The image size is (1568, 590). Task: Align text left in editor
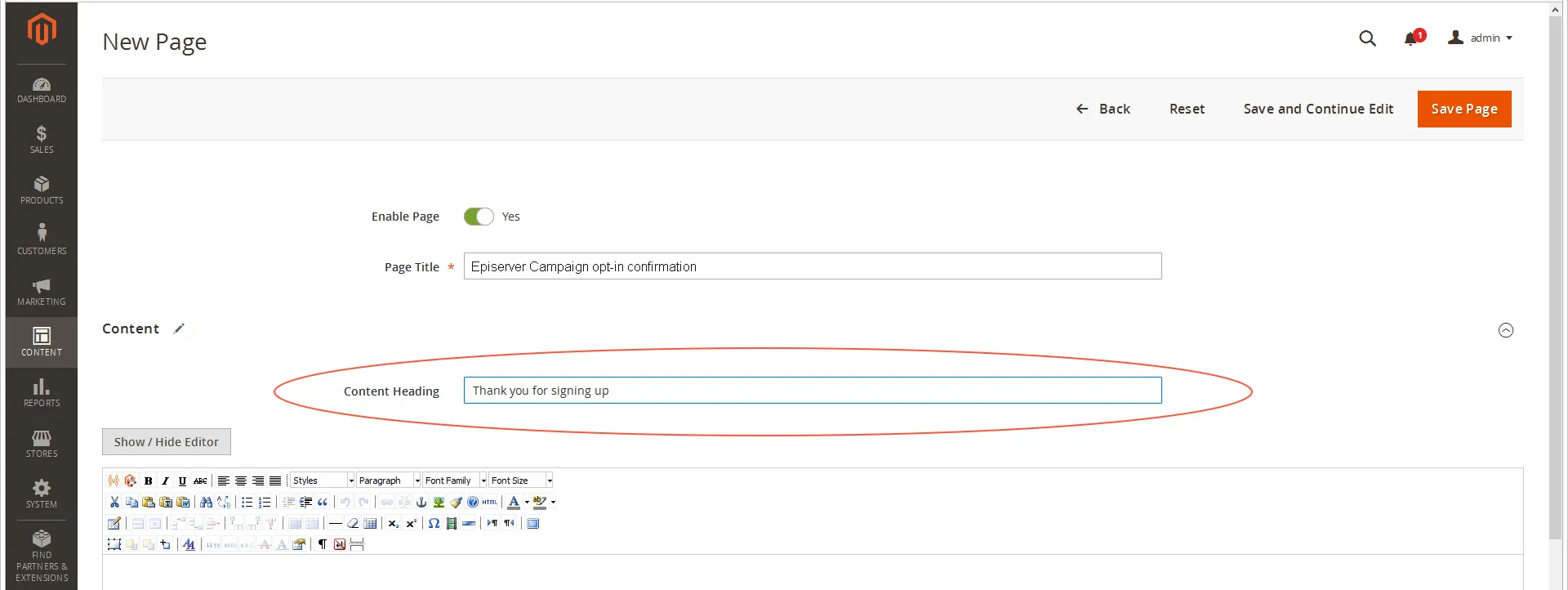point(223,480)
